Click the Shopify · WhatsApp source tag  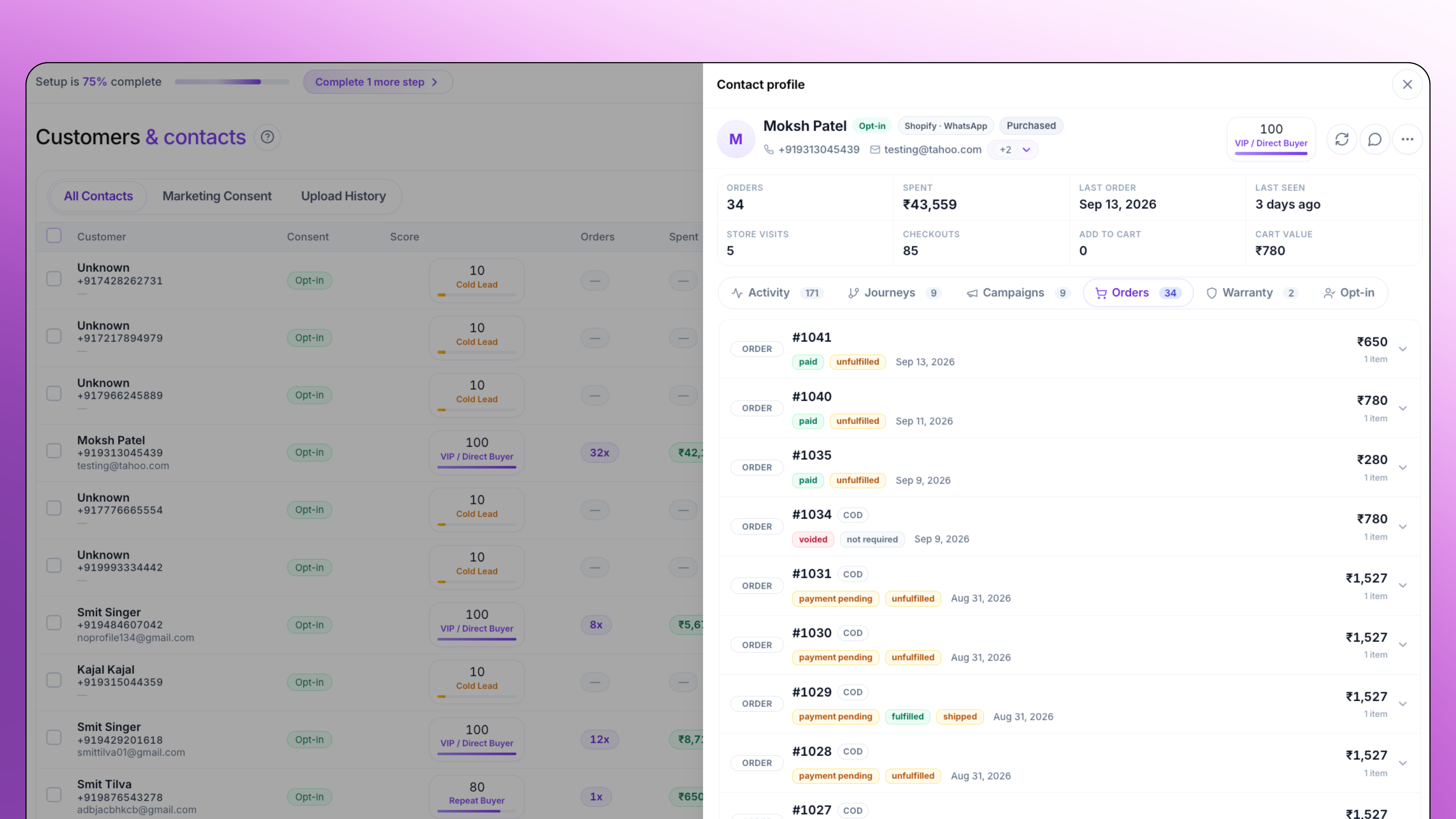tap(946, 125)
